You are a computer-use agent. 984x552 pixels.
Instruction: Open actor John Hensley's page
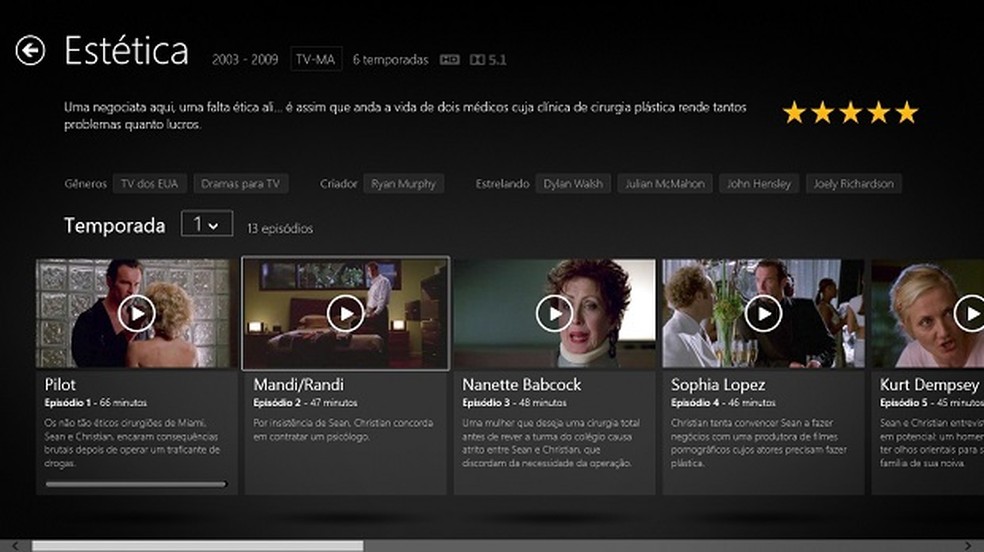[x=759, y=184]
